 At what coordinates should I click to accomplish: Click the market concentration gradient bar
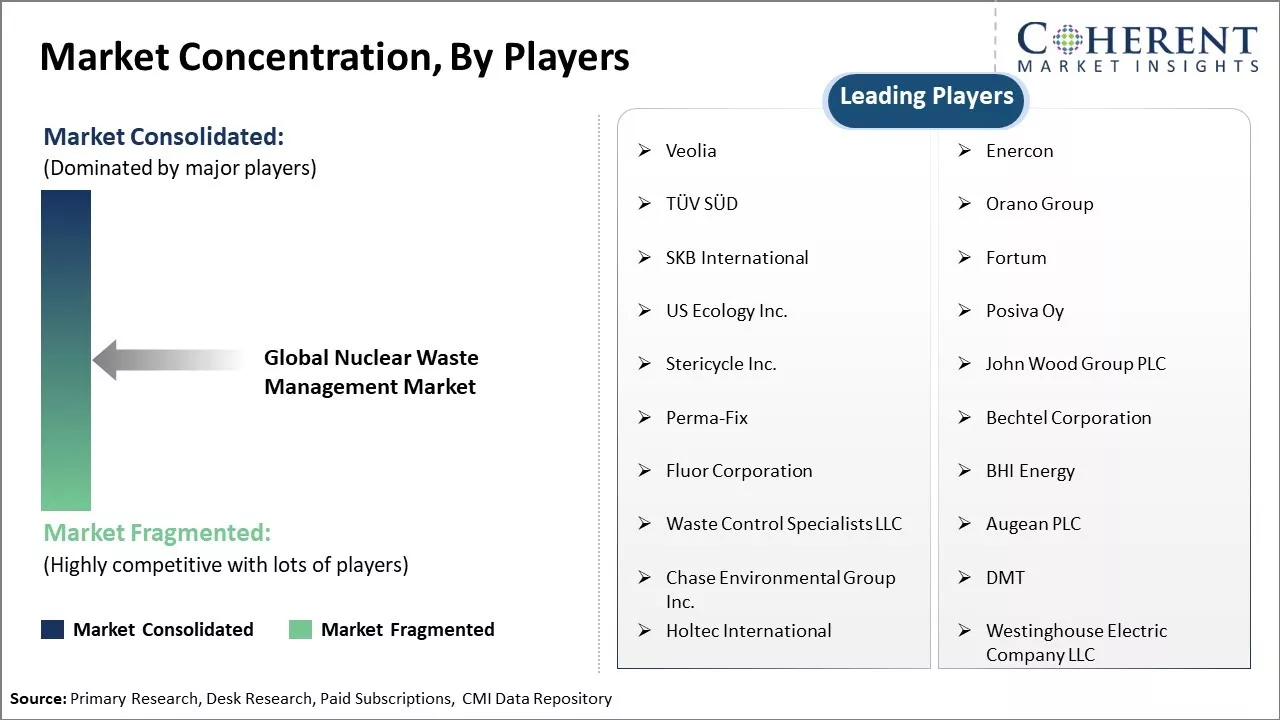click(x=66, y=350)
